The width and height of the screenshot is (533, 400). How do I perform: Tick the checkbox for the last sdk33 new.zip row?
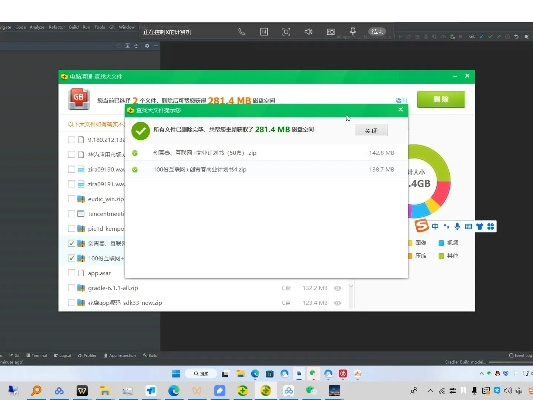click(71, 302)
